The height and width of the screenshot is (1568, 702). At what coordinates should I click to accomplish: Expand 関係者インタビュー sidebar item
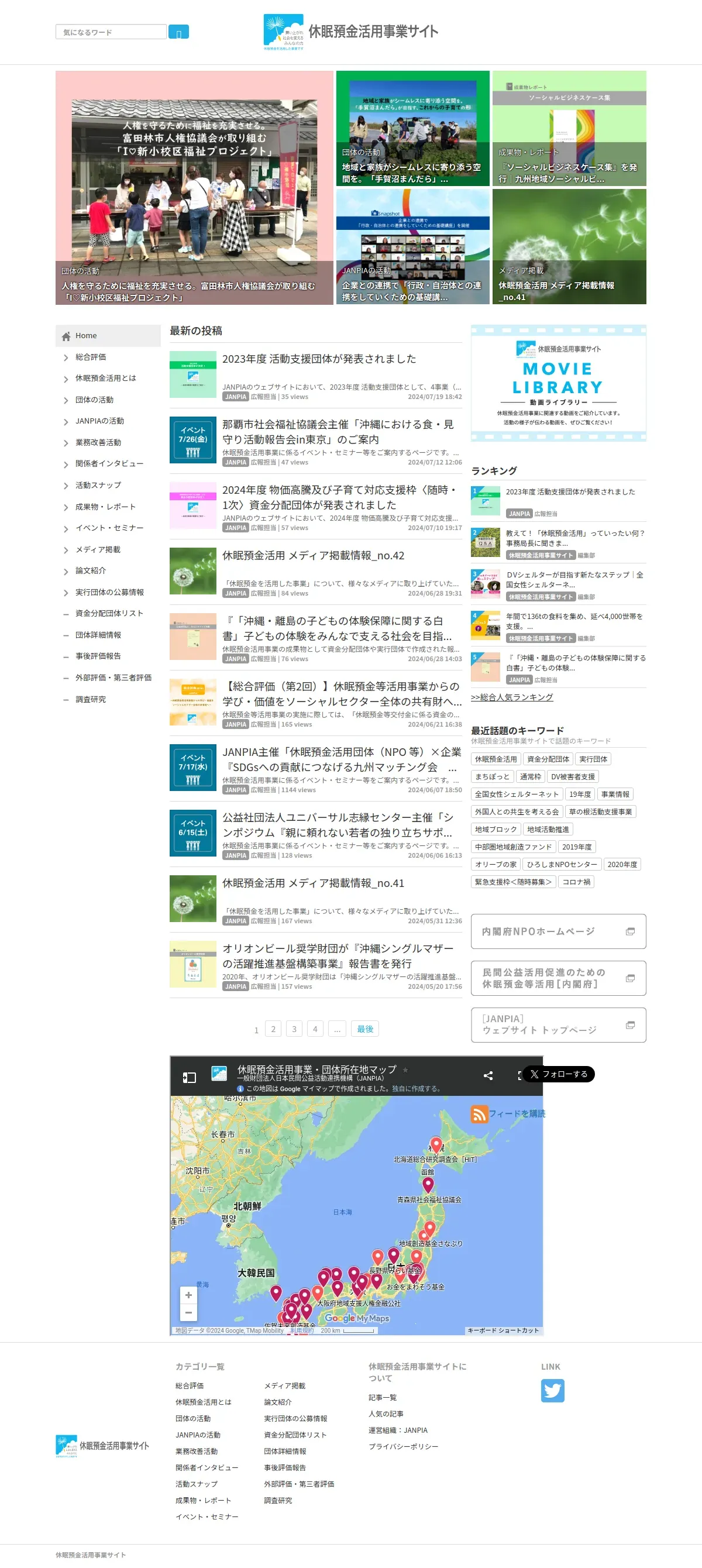point(66,465)
